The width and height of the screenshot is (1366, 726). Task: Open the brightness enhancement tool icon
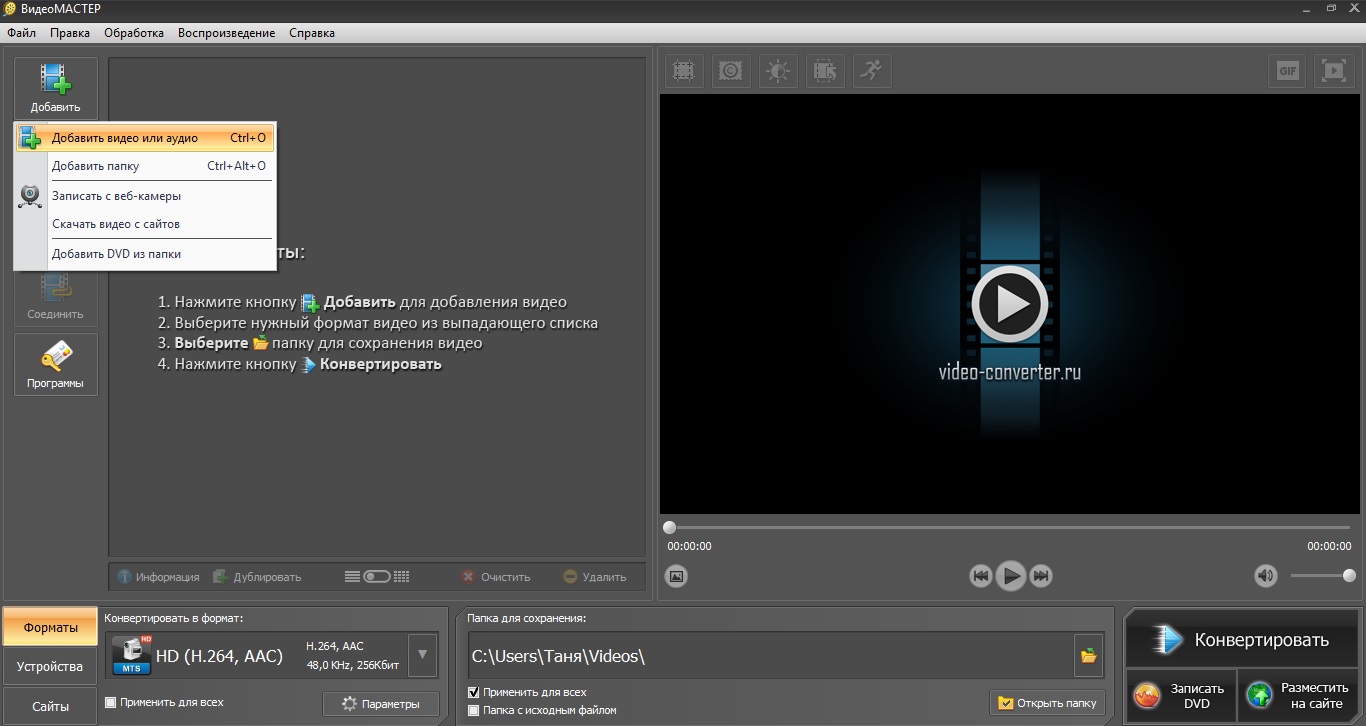coord(778,71)
